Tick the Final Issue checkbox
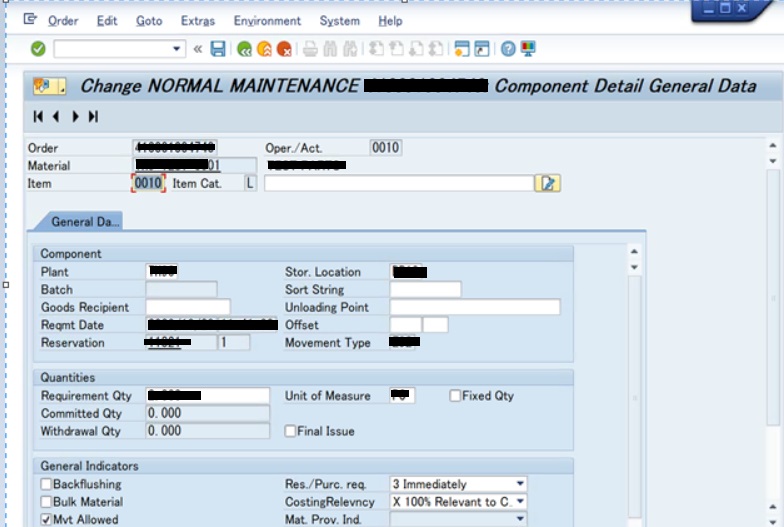The image size is (784, 527). point(291,432)
